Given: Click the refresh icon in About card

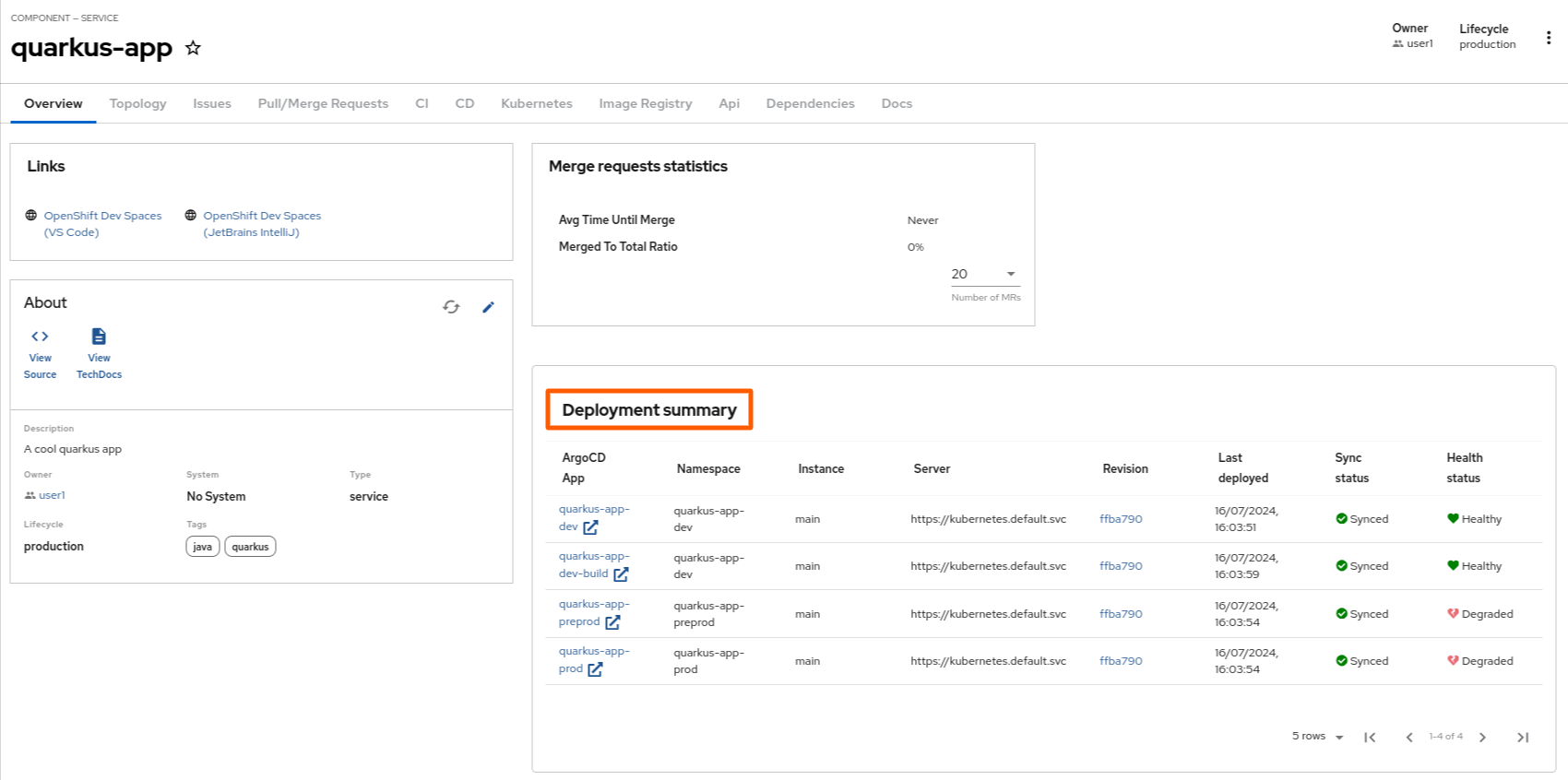Looking at the screenshot, I should click(x=451, y=307).
